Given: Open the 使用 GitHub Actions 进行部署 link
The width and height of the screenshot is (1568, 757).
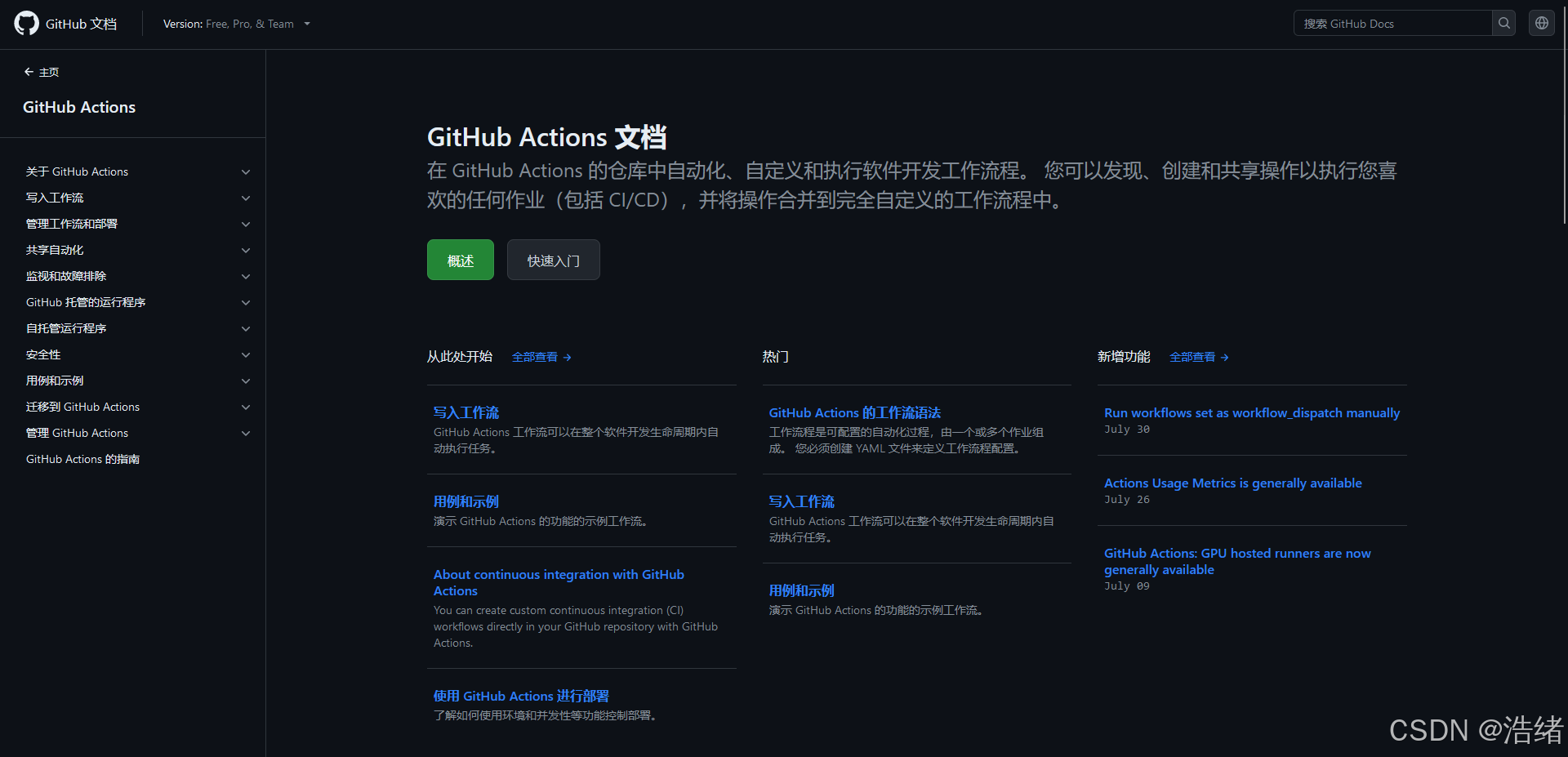Looking at the screenshot, I should pos(520,696).
